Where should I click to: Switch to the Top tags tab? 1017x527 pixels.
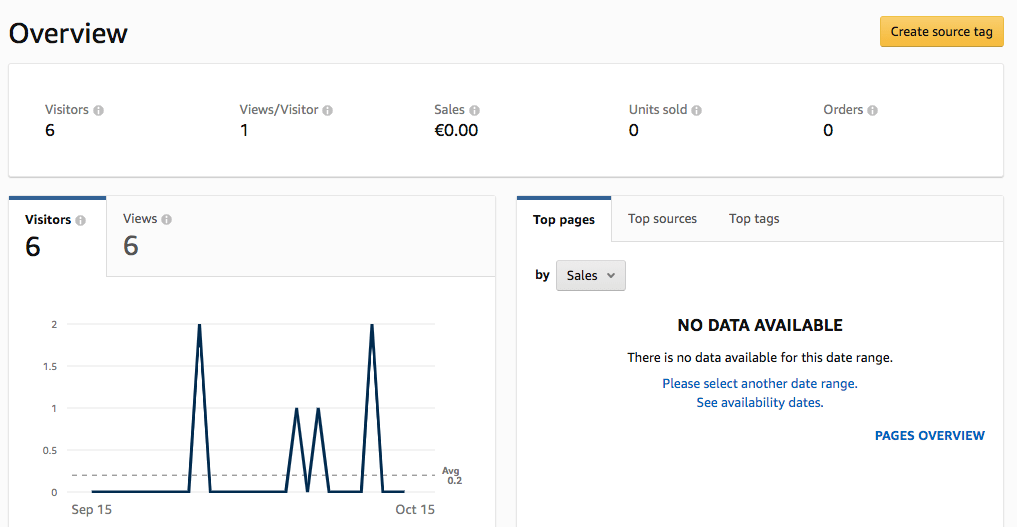click(x=754, y=219)
